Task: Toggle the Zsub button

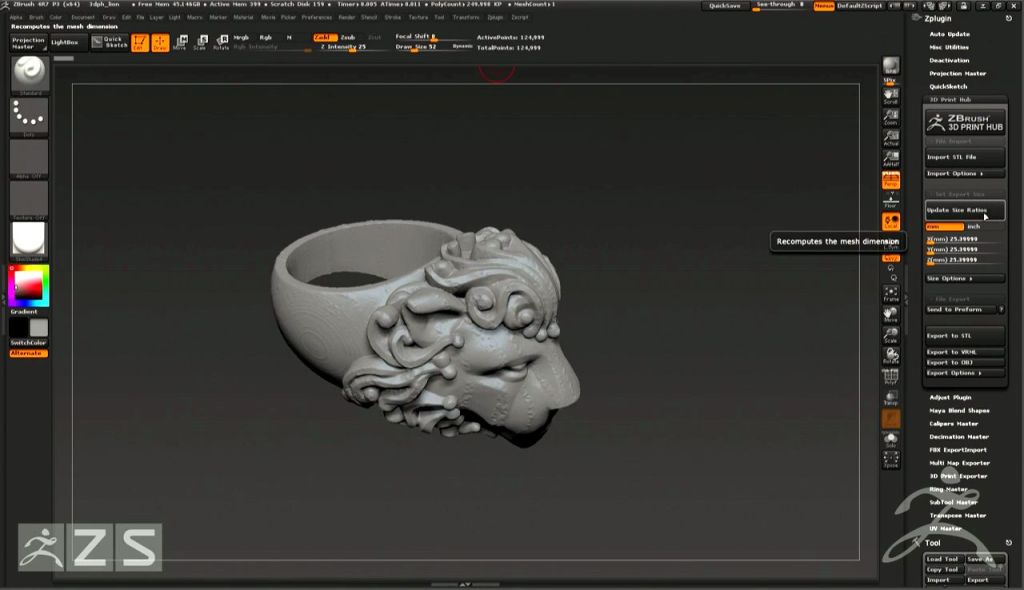Action: [347, 38]
